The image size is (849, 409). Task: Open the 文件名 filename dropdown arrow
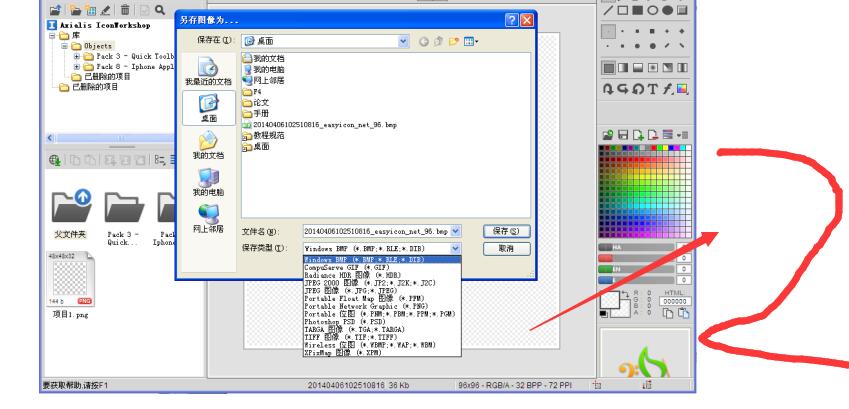tap(456, 231)
